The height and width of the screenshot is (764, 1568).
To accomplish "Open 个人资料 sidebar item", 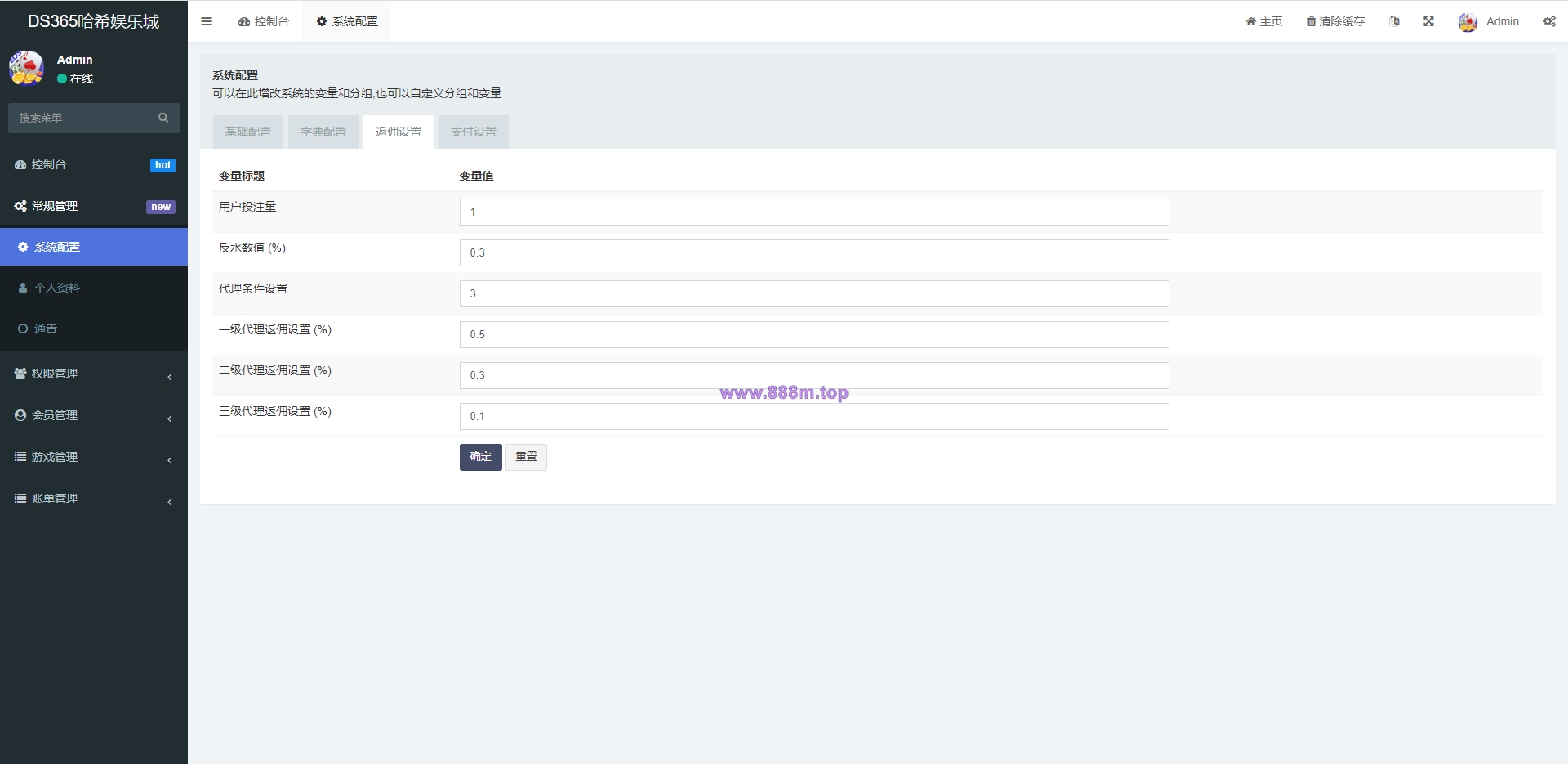I will pyautogui.click(x=94, y=288).
